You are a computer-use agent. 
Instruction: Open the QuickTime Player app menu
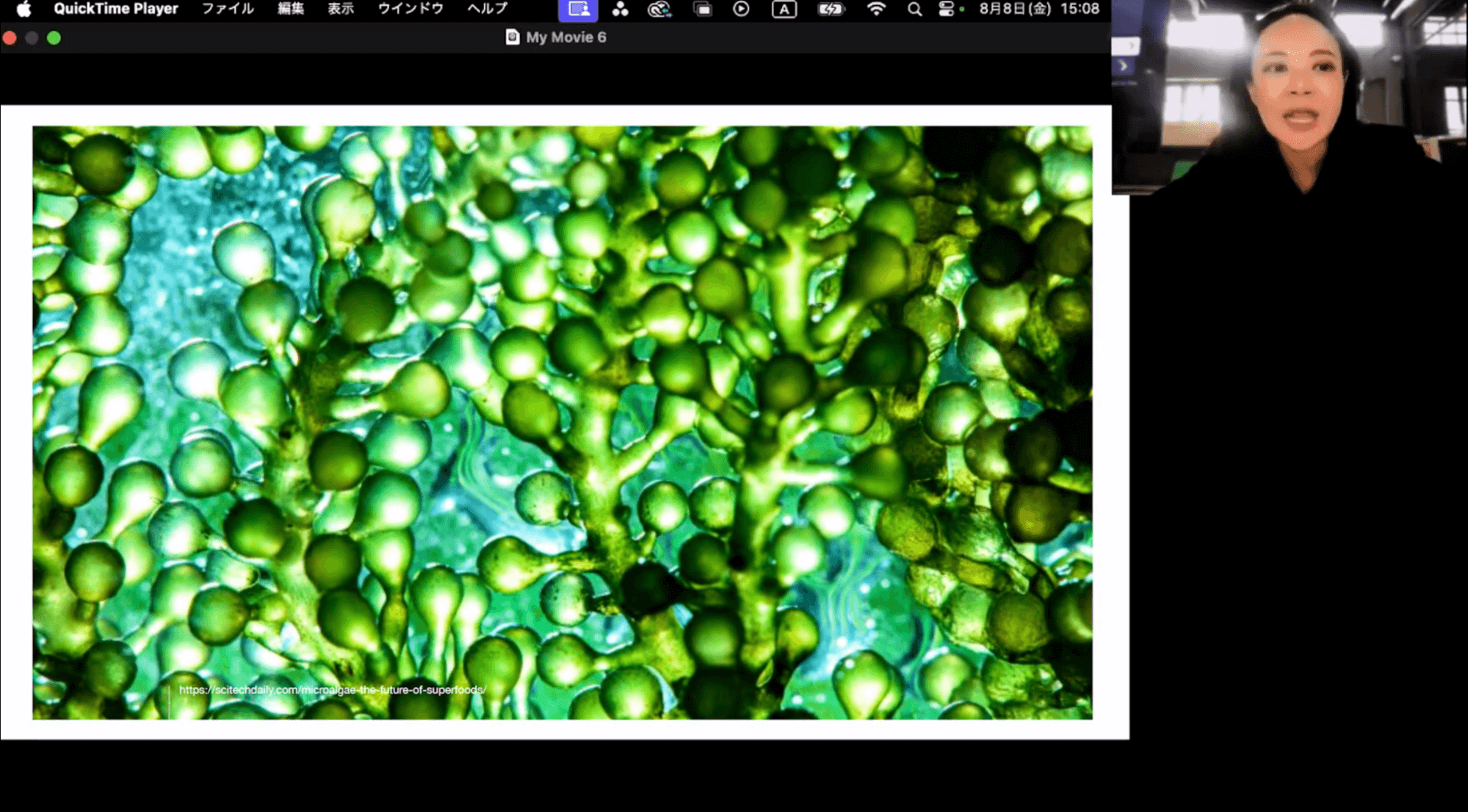pyautogui.click(x=115, y=9)
